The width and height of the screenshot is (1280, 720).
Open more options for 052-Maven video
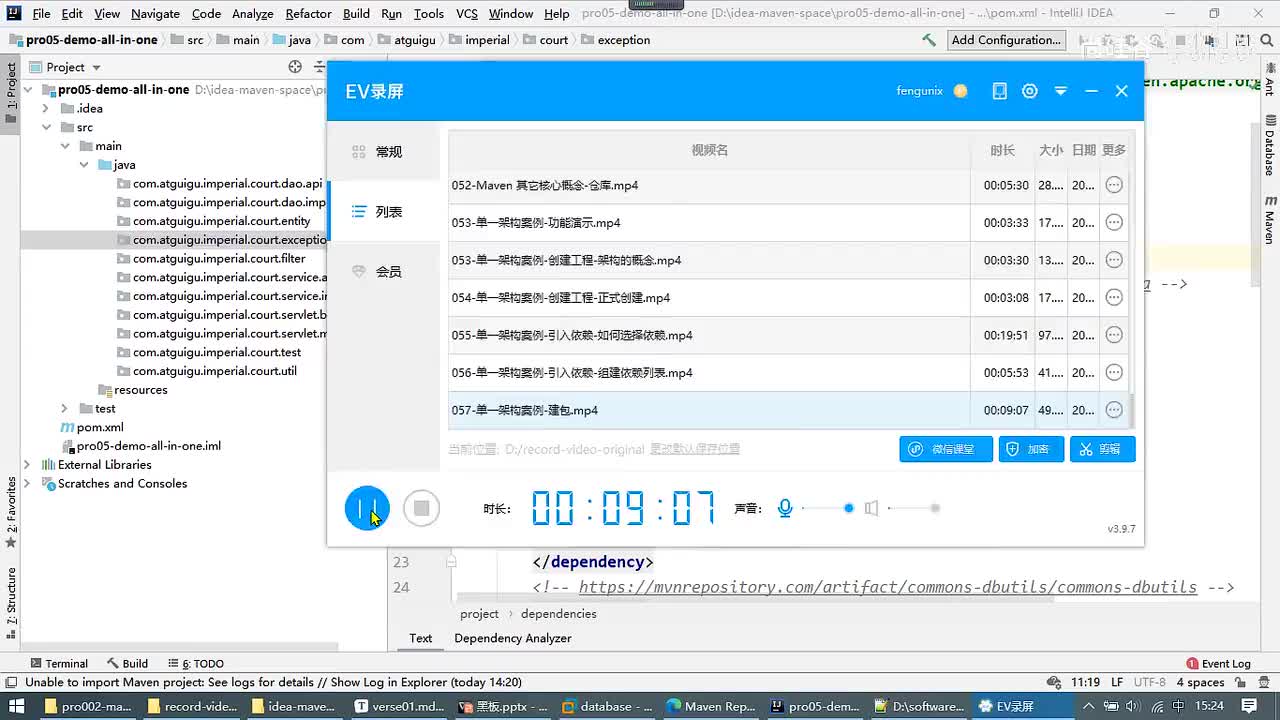click(1114, 185)
